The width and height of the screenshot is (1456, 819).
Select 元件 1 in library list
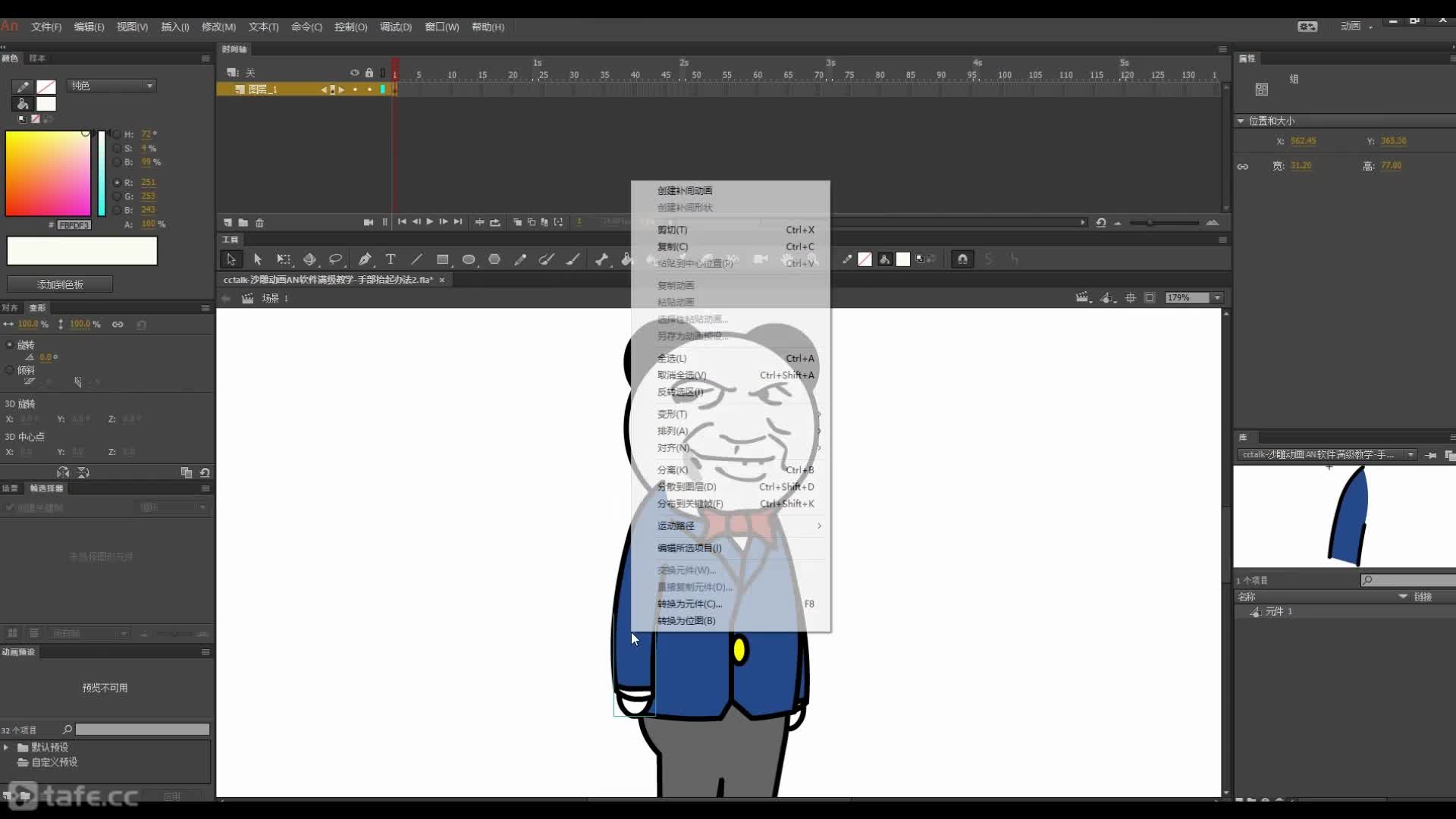1279,611
